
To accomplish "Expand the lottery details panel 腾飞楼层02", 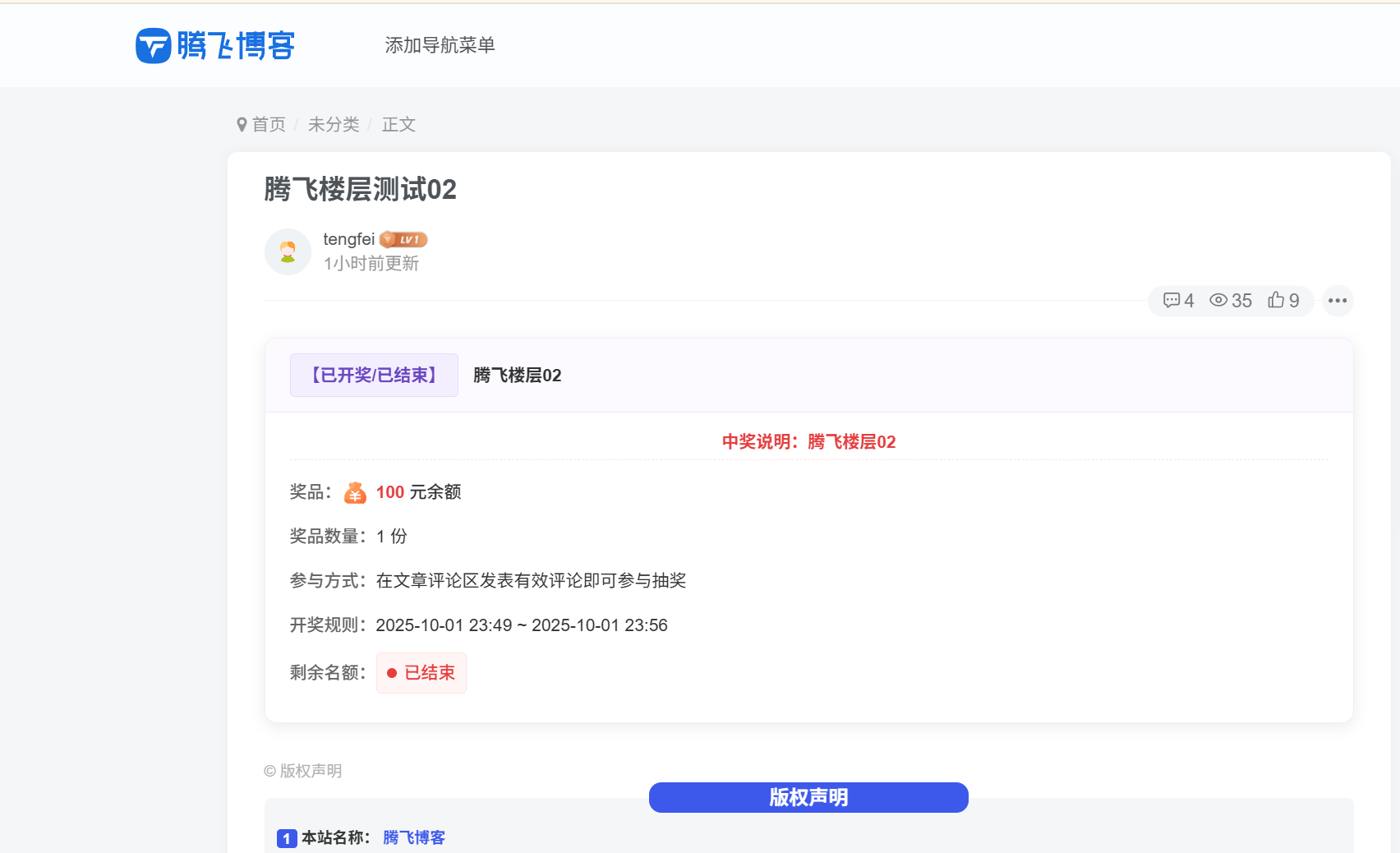I will 516,375.
